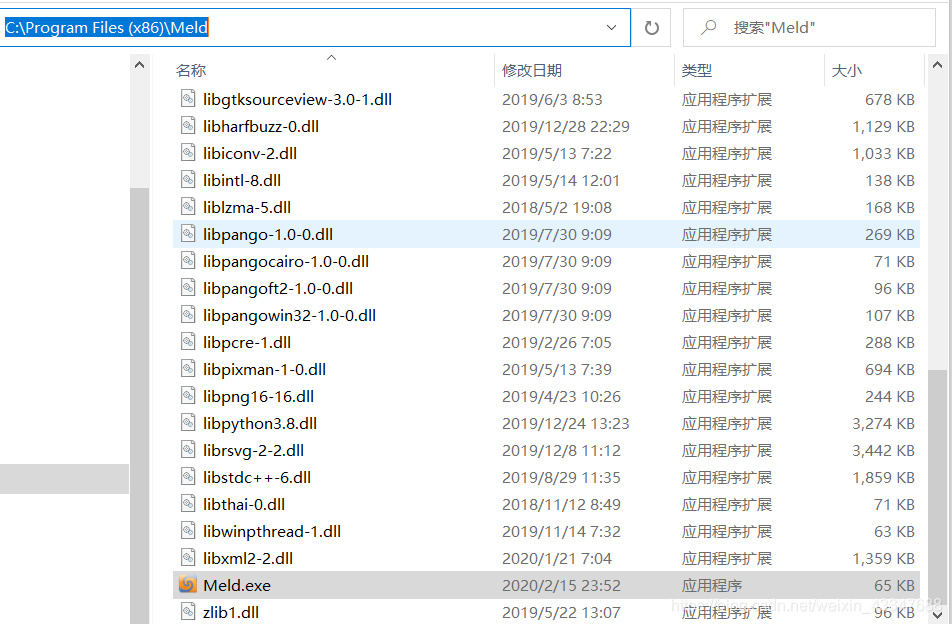This screenshot has height=624, width=952.
Task: Click the librsvg-2-2.dll file icon
Action: pyautogui.click(x=188, y=450)
